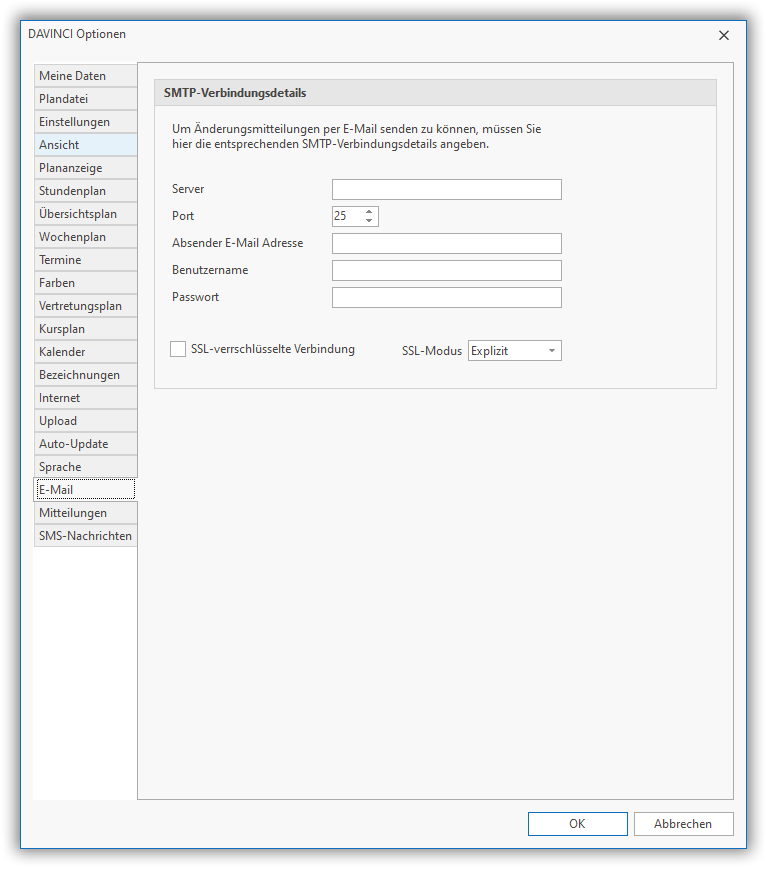Select the Sprache tab

(85, 467)
